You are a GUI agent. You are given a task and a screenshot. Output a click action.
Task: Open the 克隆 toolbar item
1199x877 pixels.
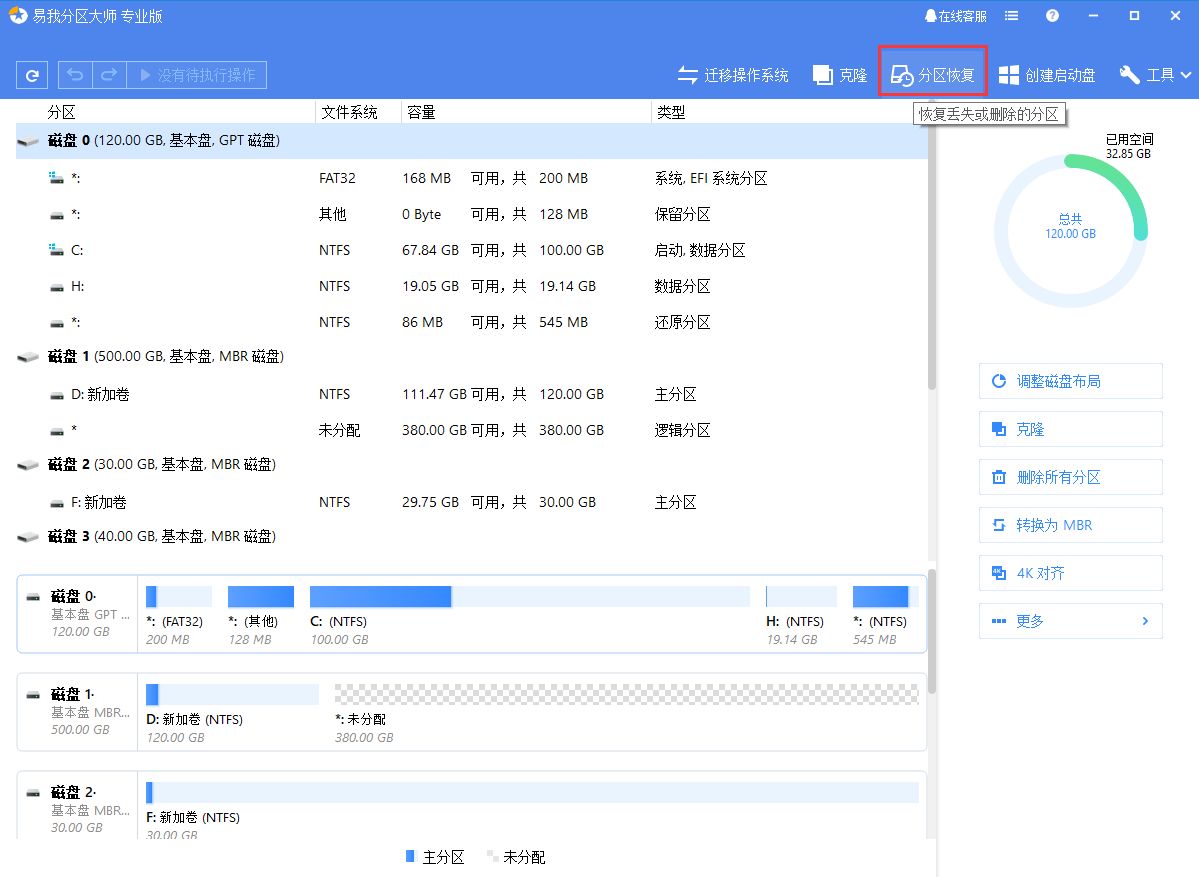[840, 75]
